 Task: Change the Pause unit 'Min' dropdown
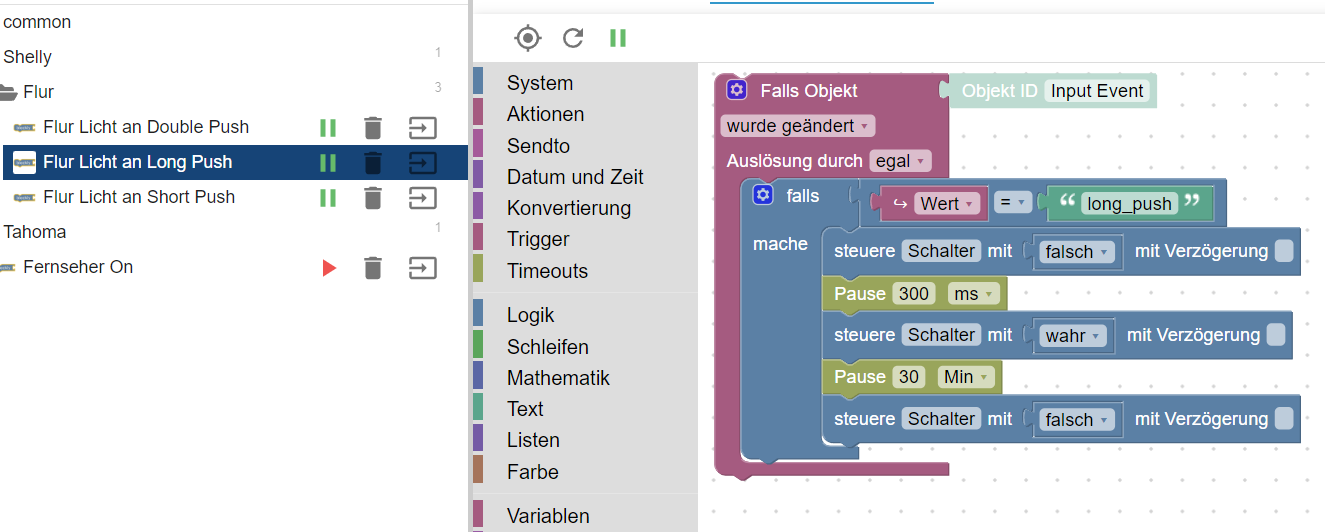969,377
